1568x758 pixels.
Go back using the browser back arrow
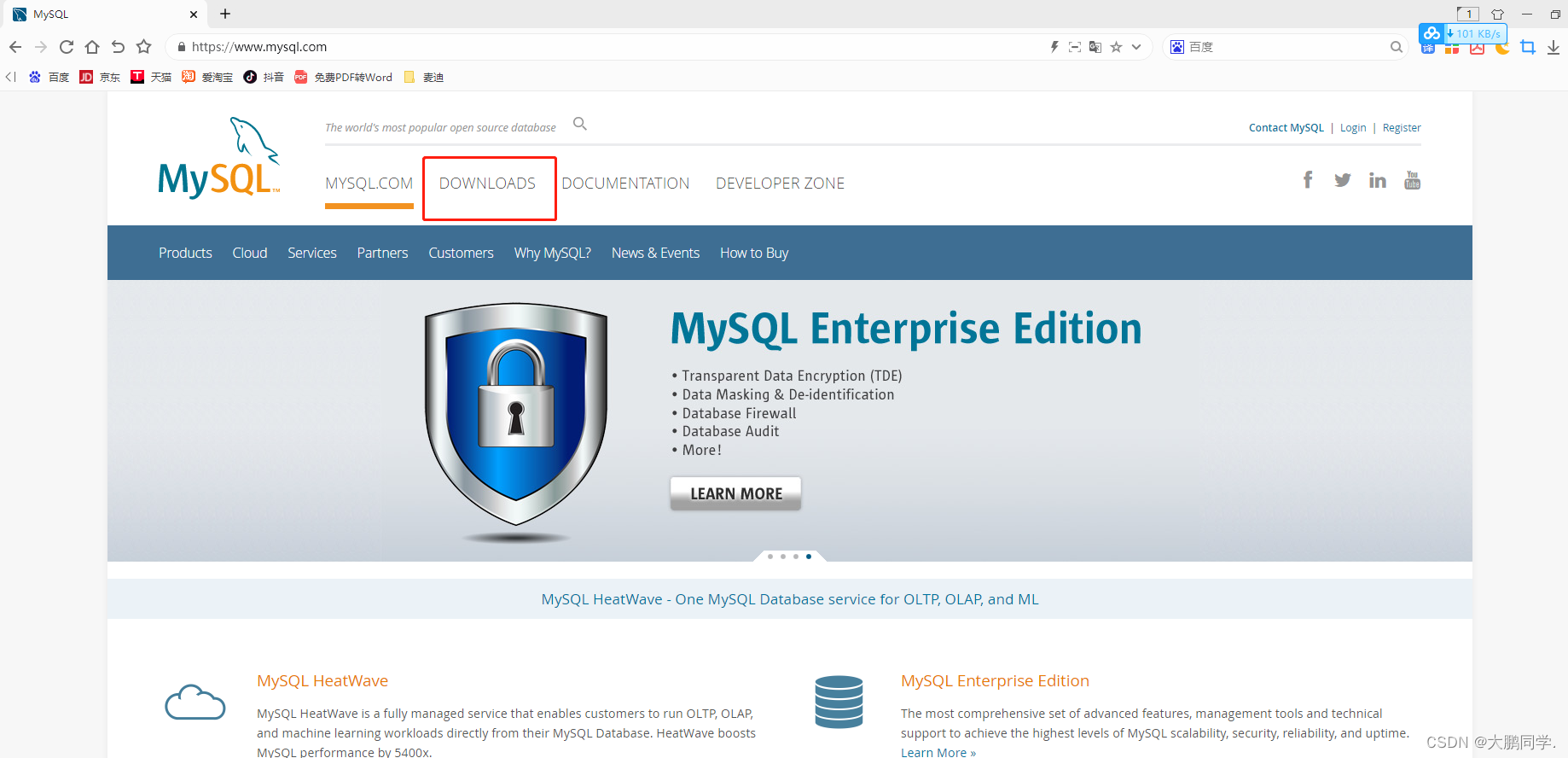(15, 47)
